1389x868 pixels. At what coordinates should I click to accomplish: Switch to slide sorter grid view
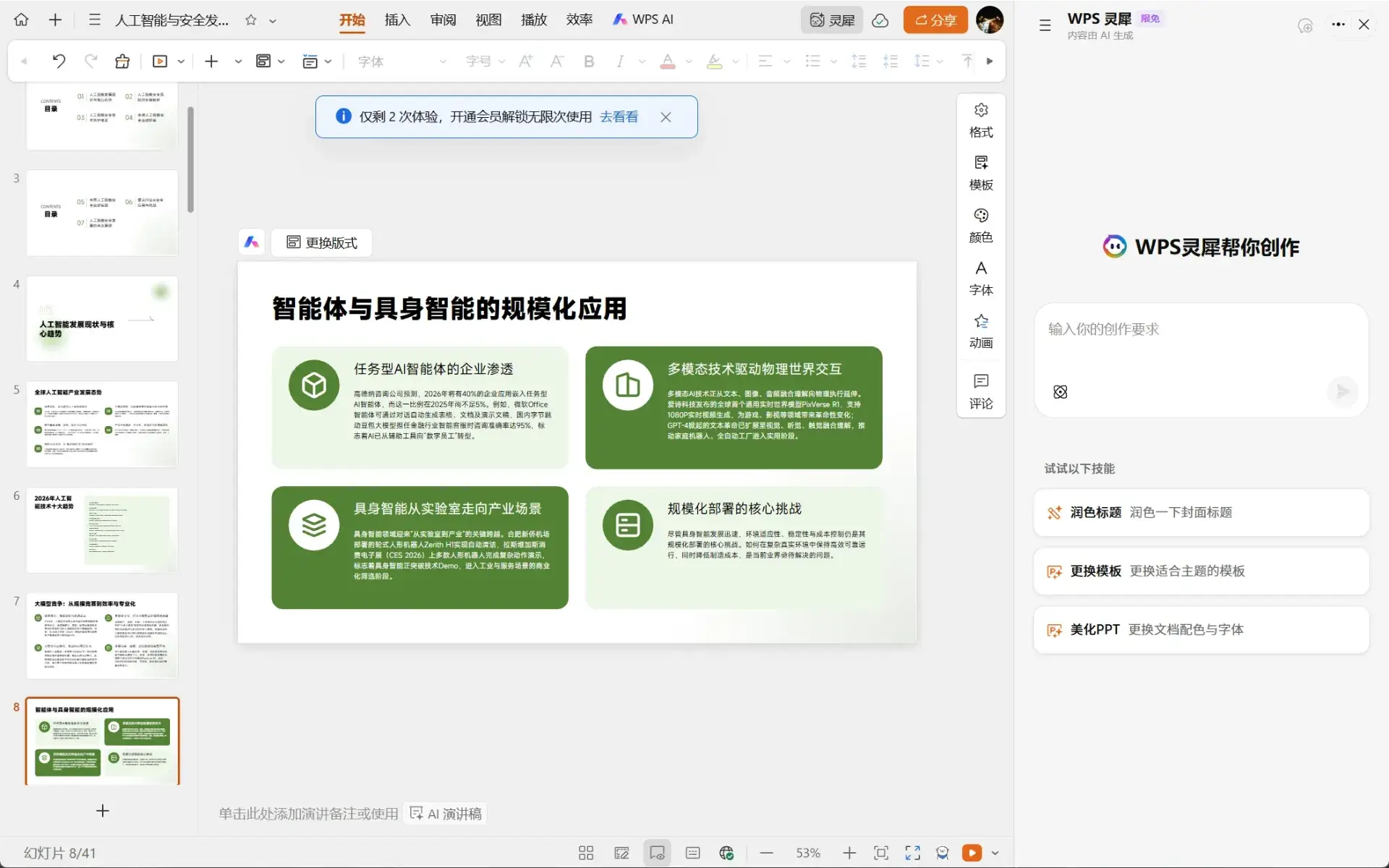[x=585, y=853]
